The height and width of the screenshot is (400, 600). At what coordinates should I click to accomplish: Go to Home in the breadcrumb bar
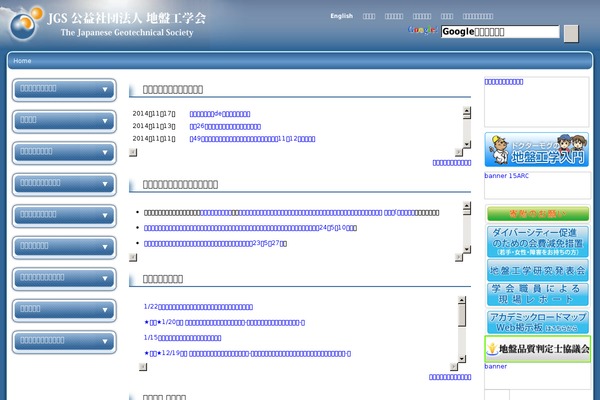pyautogui.click(x=22, y=61)
